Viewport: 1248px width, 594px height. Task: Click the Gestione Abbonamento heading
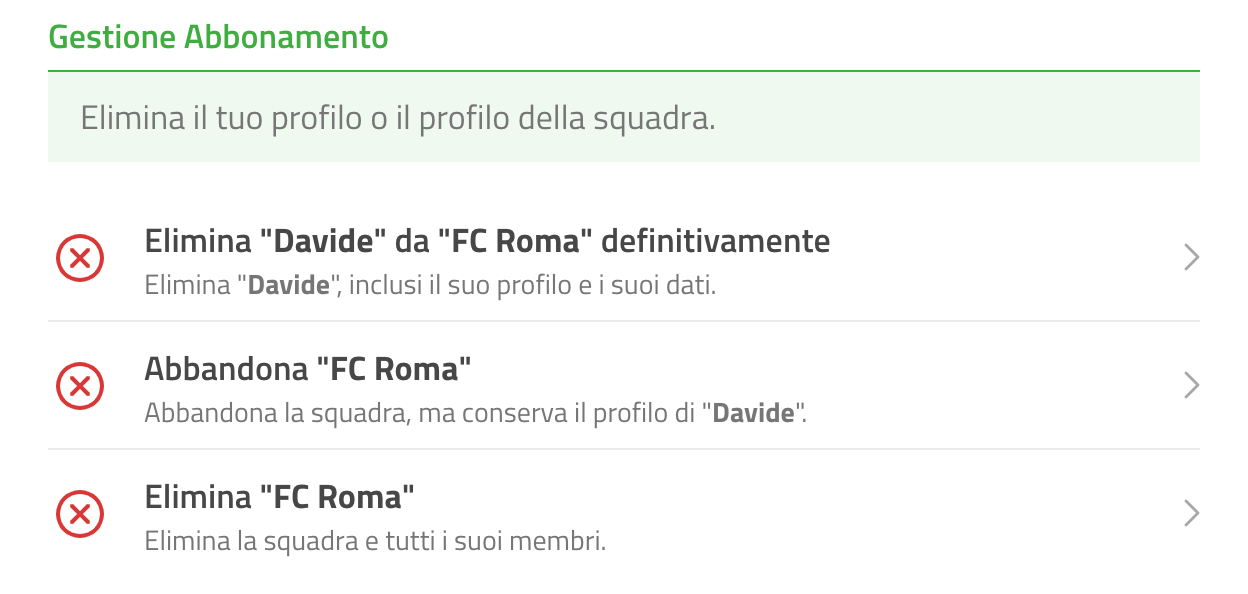tap(218, 38)
